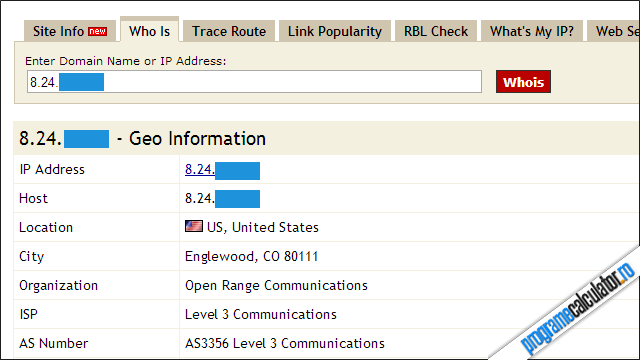Open the partially visible Web Se tab
Image resolution: width=640 pixels, height=360 pixels.
(x=613, y=31)
